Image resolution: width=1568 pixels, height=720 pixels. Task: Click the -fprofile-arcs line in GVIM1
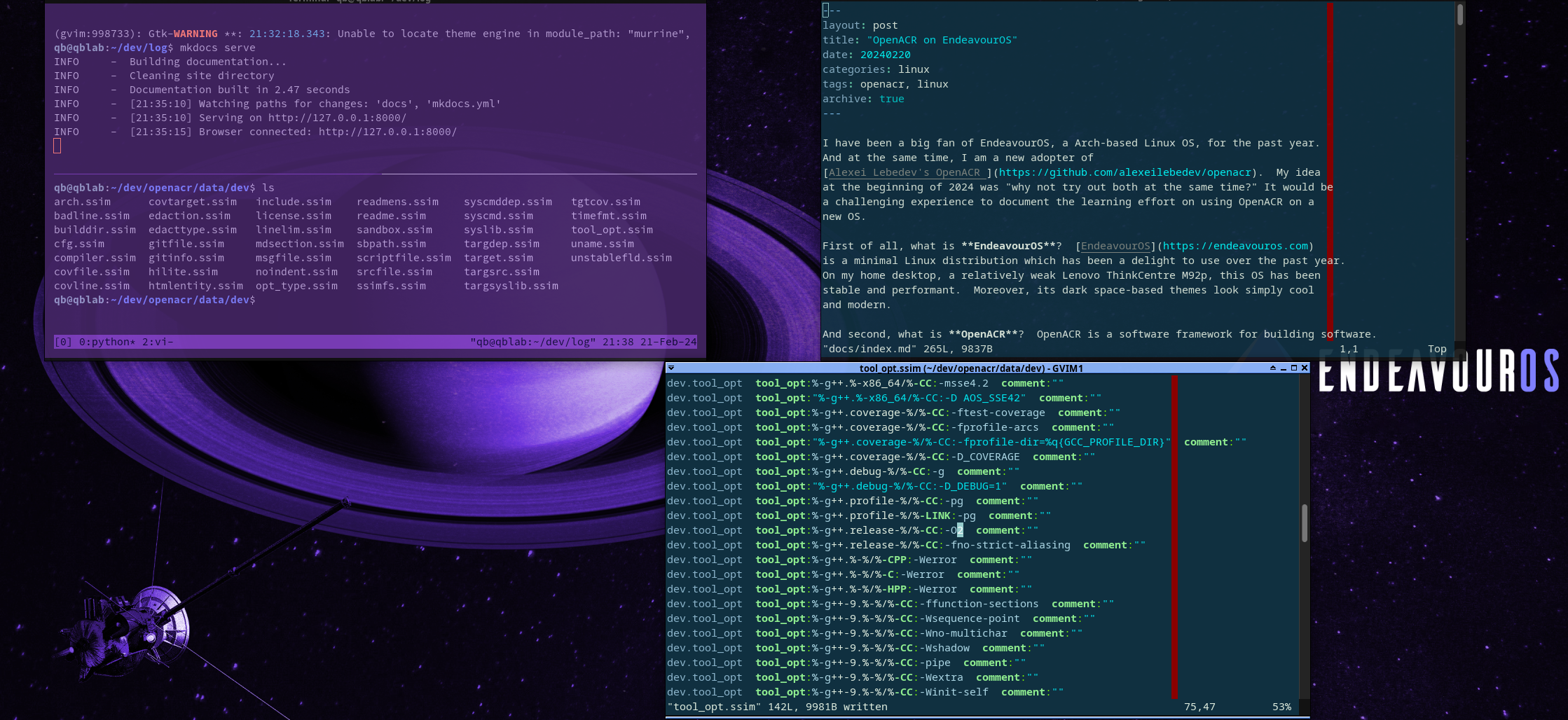pos(890,427)
